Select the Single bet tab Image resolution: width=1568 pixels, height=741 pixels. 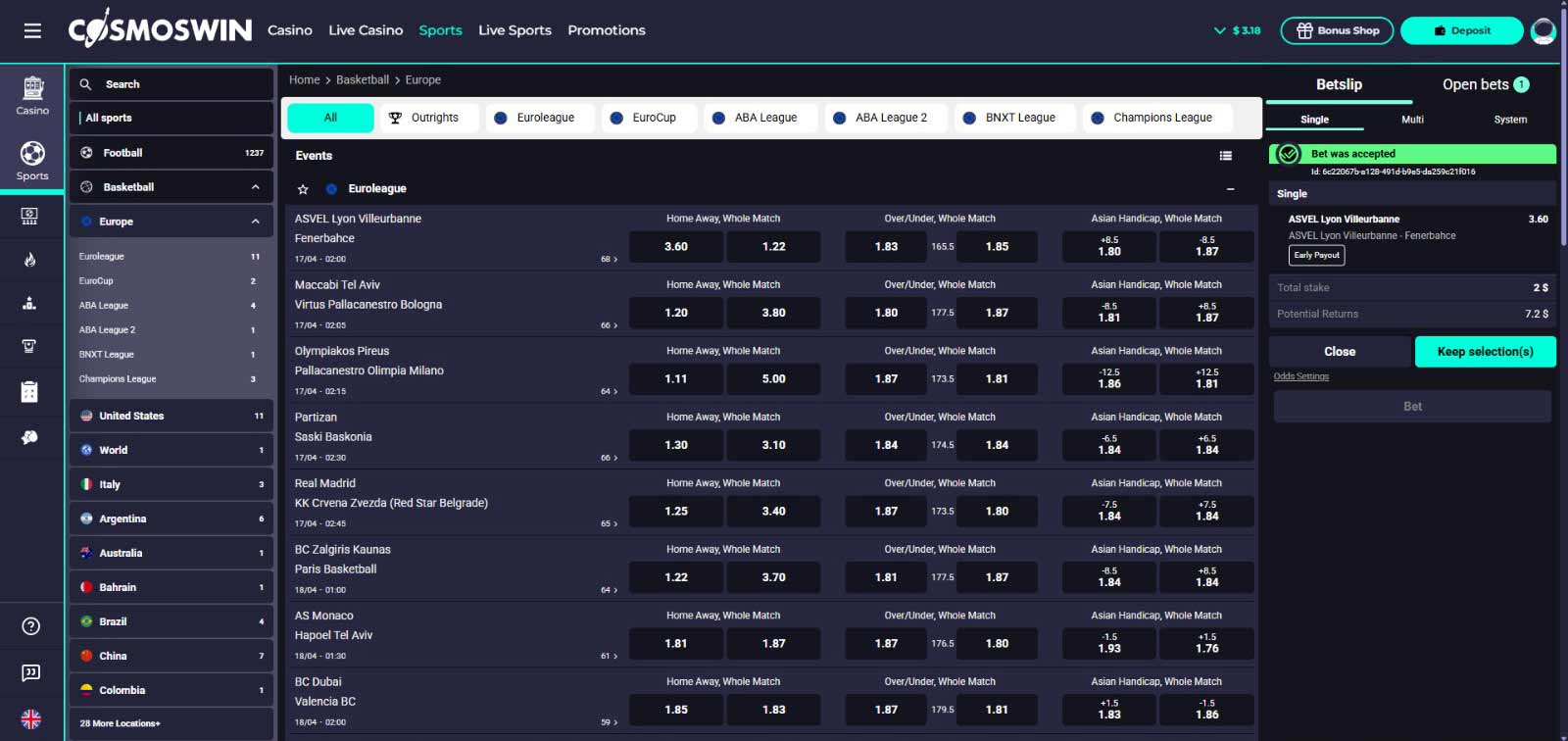point(1314,120)
